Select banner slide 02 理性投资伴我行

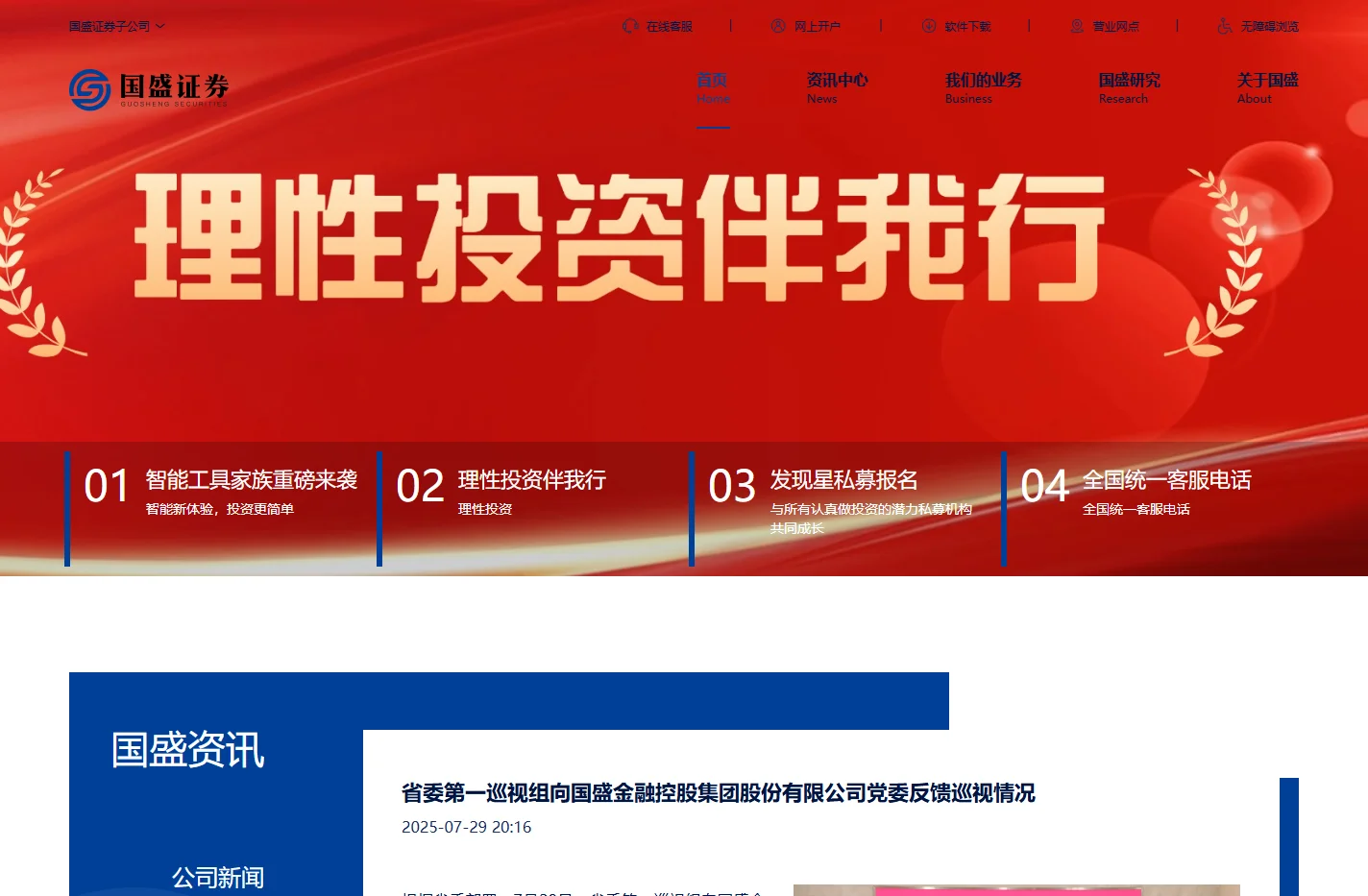tap(533, 508)
